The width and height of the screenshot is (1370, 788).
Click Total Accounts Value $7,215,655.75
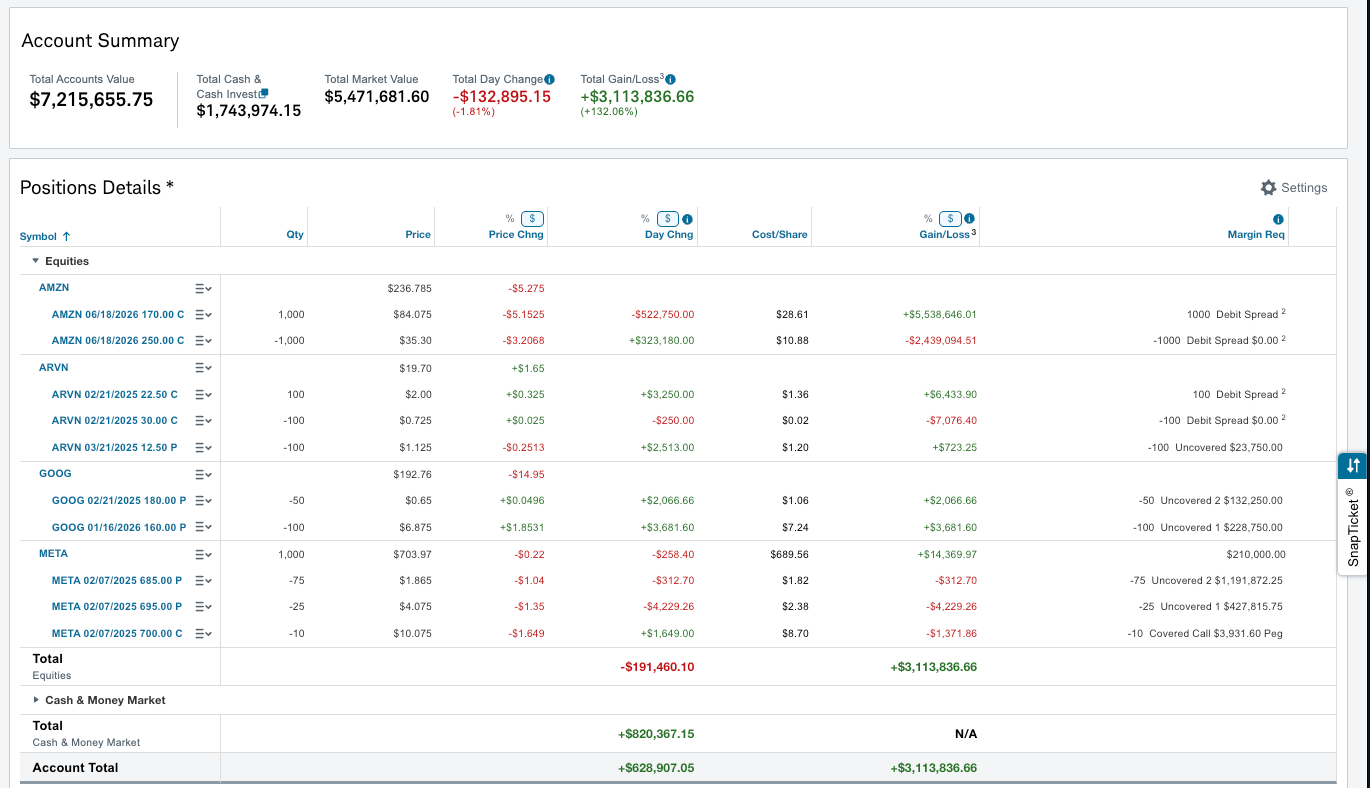pos(91,100)
